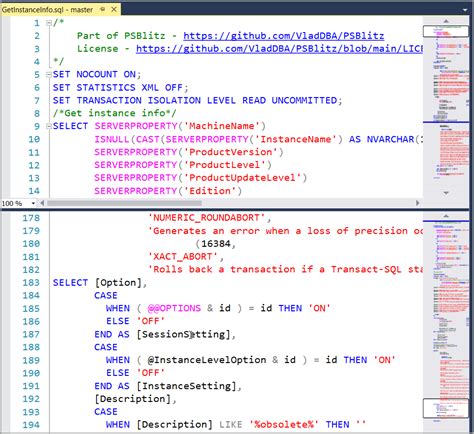
Task: Collapse the SET block at line 5
Action: [x=49, y=74]
